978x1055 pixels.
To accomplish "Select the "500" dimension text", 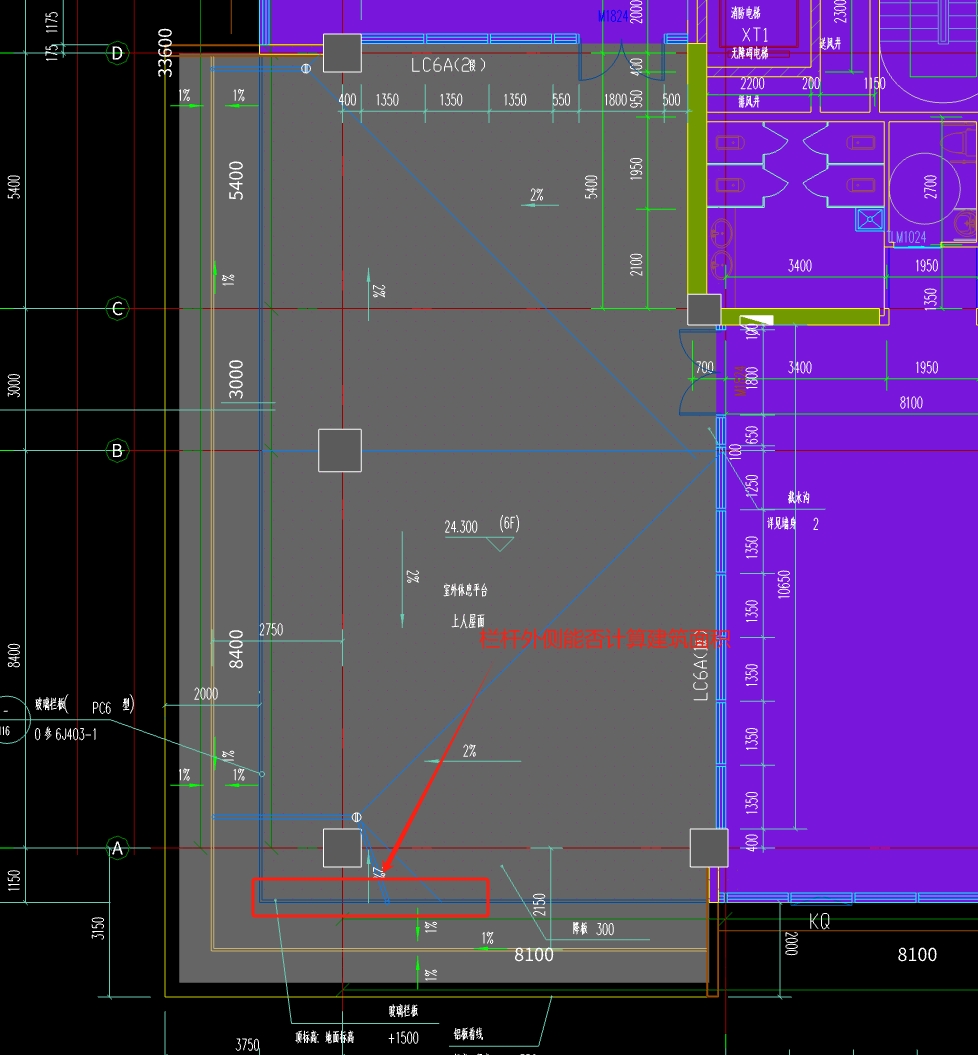I will [671, 100].
